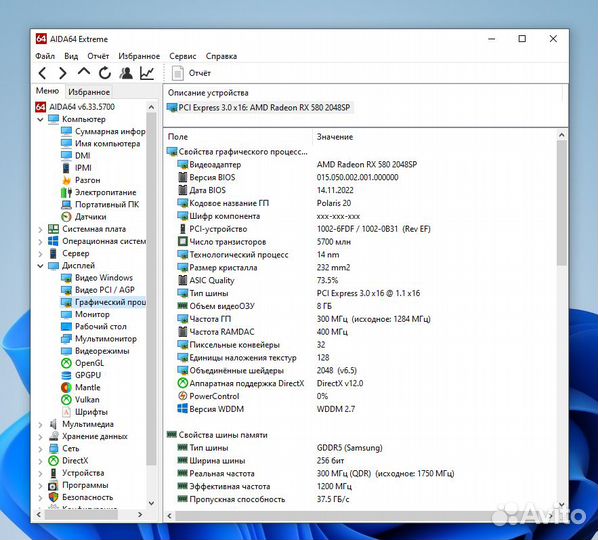Open the Электропитание power item
Viewport: 598px width, 540px height.
pyautogui.click(x=98, y=192)
